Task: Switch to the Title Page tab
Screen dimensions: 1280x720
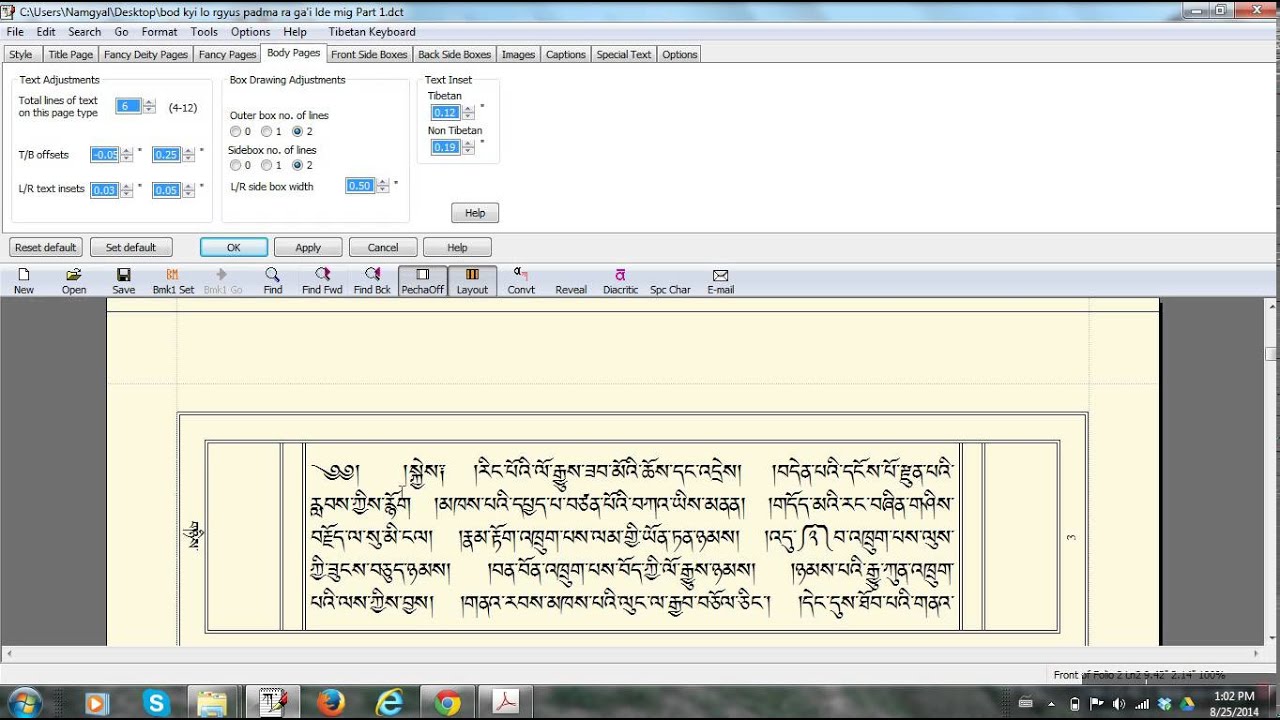Action: [71, 55]
